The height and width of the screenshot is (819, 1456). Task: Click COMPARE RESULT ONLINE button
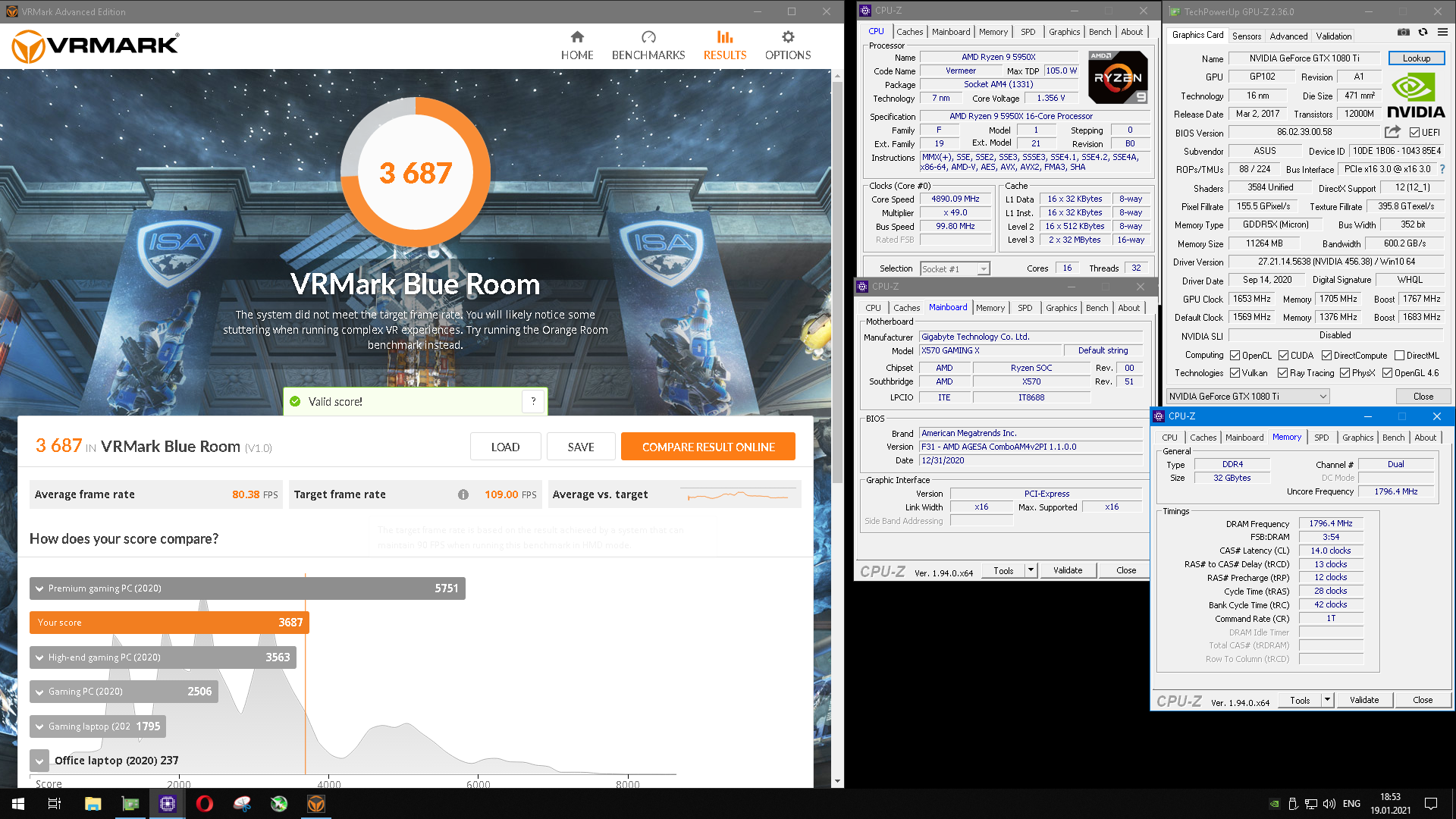click(x=708, y=447)
